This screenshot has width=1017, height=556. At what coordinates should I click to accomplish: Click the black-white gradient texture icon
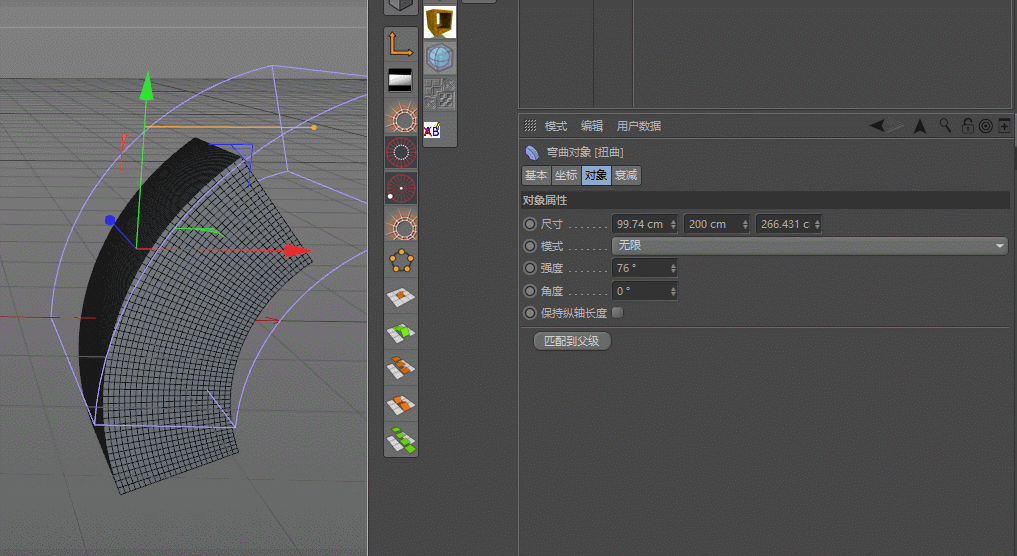pos(400,80)
